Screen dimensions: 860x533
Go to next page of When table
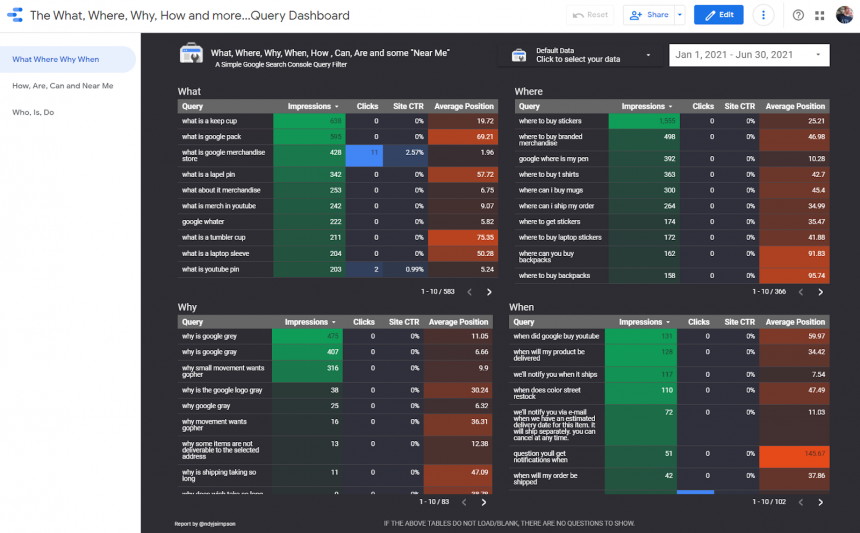point(821,502)
